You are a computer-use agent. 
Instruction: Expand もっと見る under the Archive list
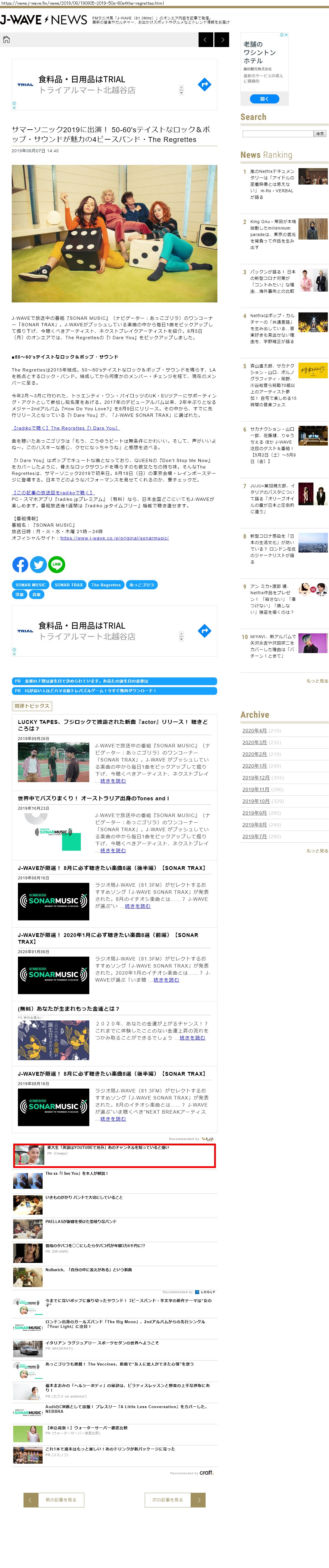pyautogui.click(x=316, y=850)
